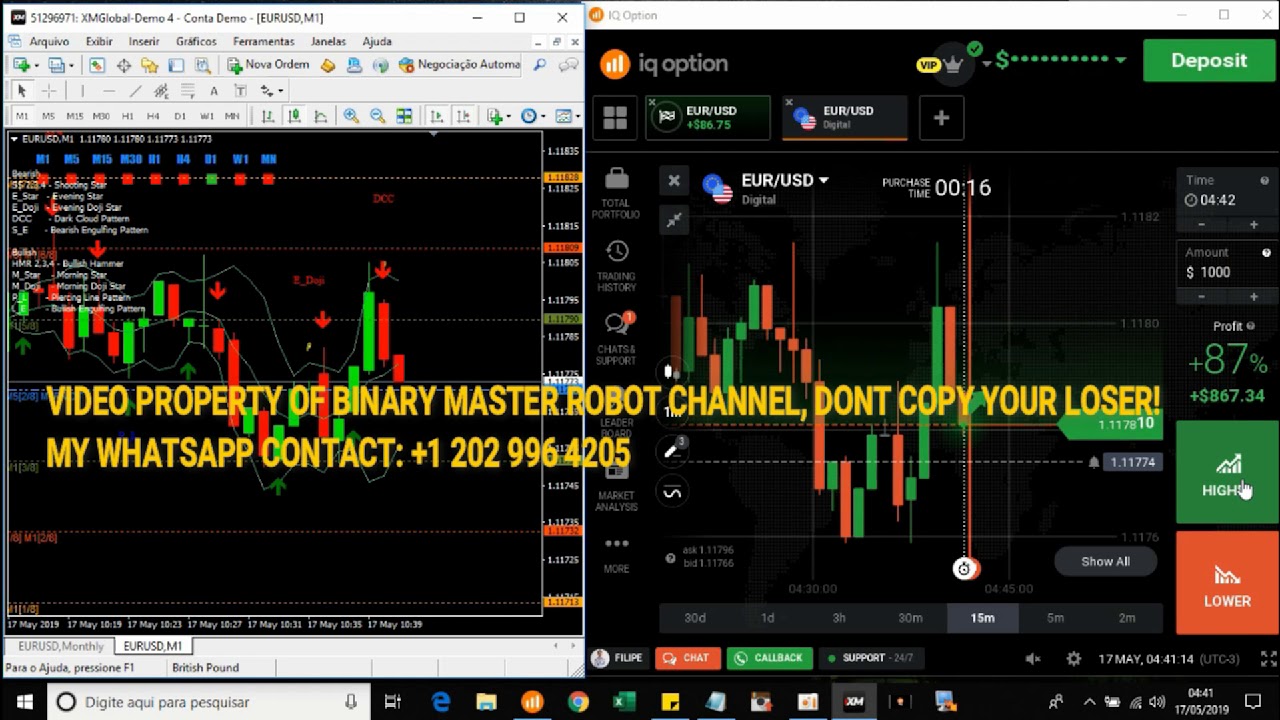The width and height of the screenshot is (1280, 720).
Task: Select the text label tool (A)
Action: (x=213, y=91)
